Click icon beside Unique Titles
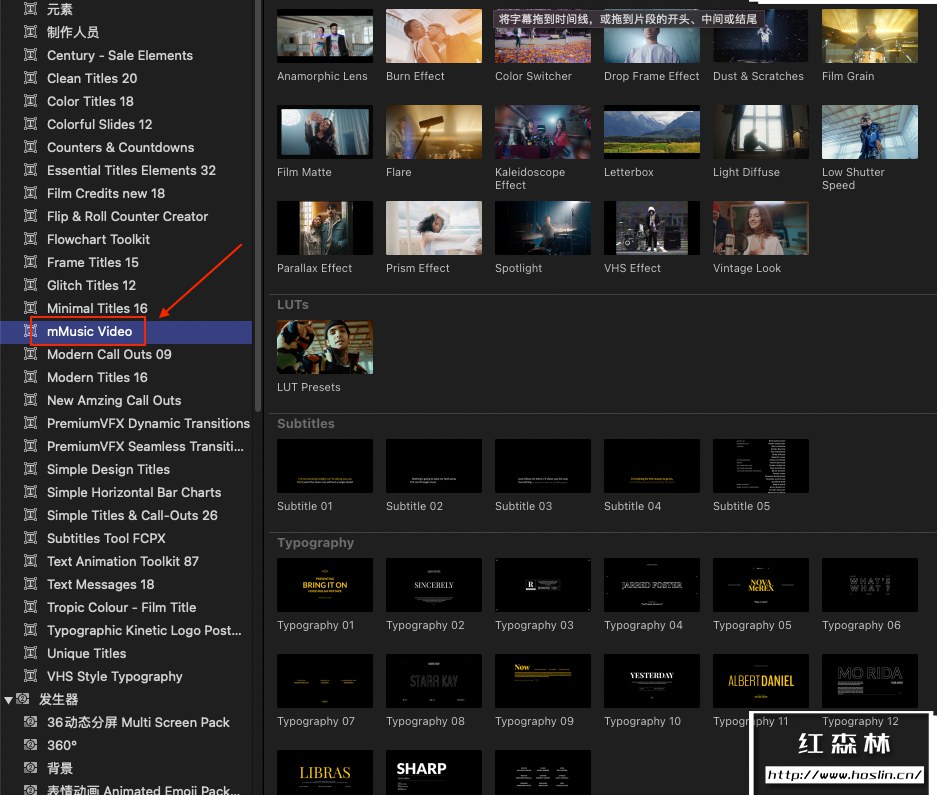The image size is (937, 795). [x=30, y=653]
